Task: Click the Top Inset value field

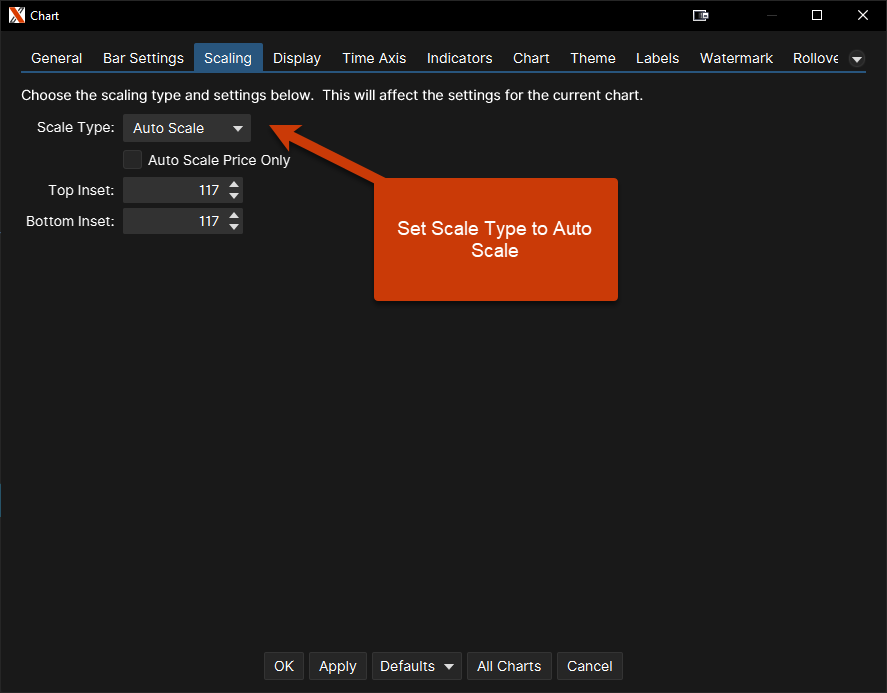Action: [173, 191]
